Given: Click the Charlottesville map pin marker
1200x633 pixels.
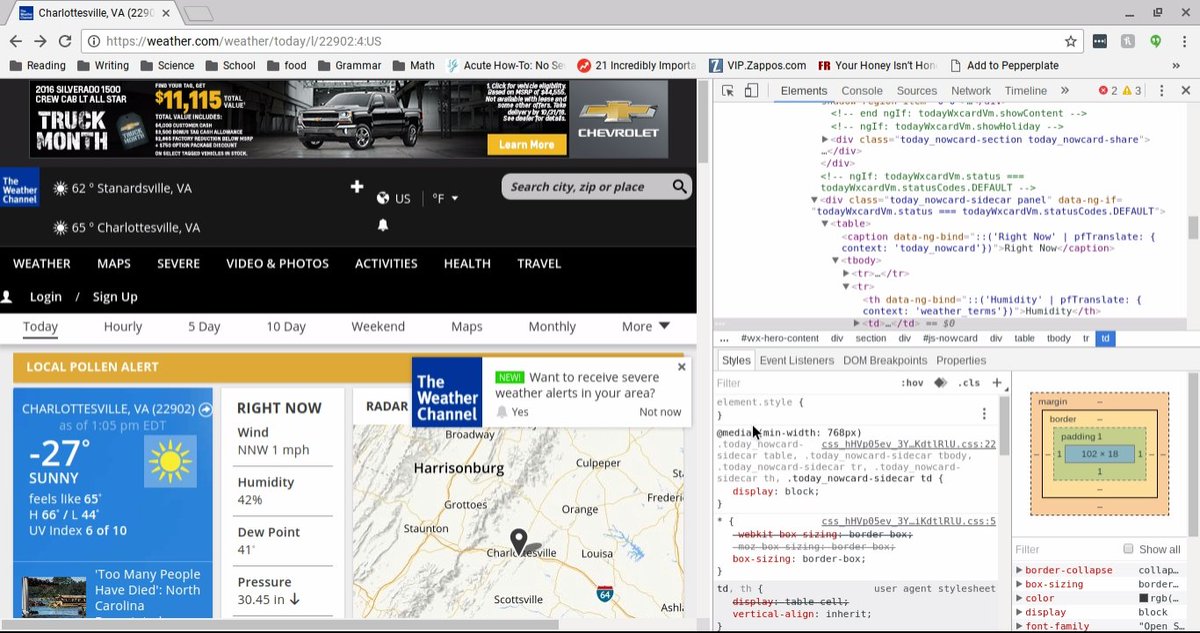Looking at the screenshot, I should [x=519, y=542].
